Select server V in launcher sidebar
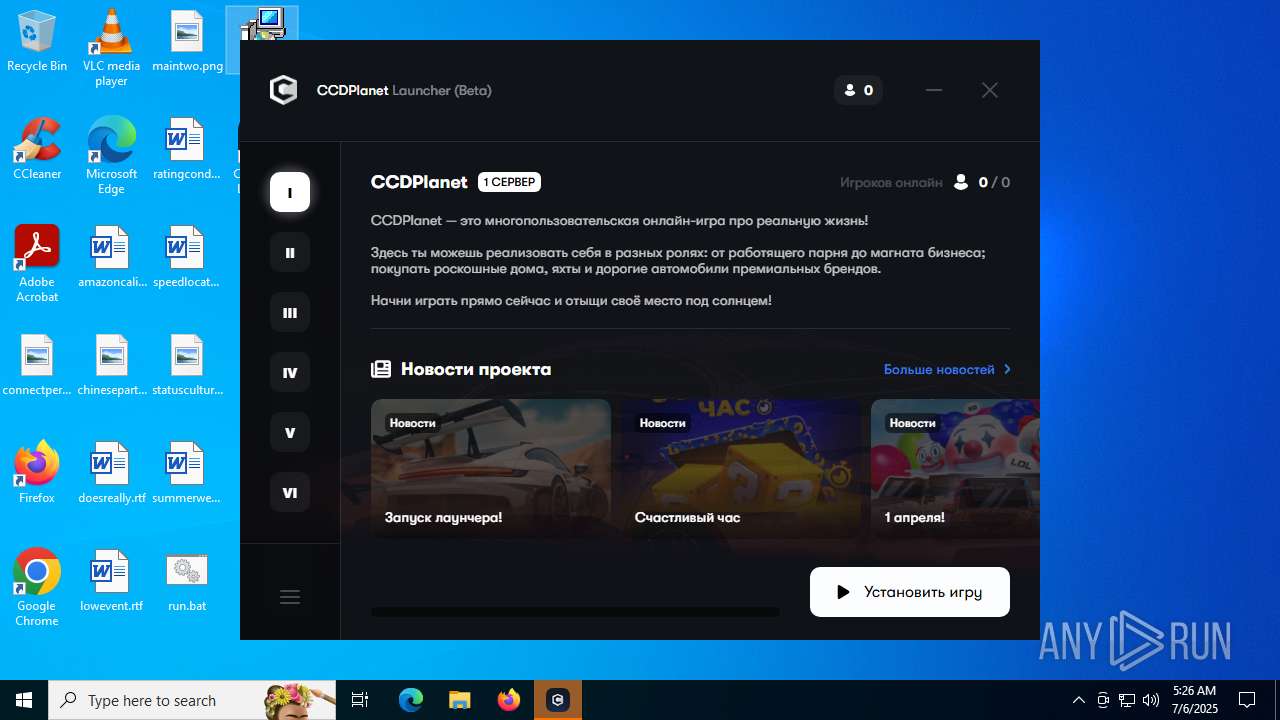 [290, 432]
